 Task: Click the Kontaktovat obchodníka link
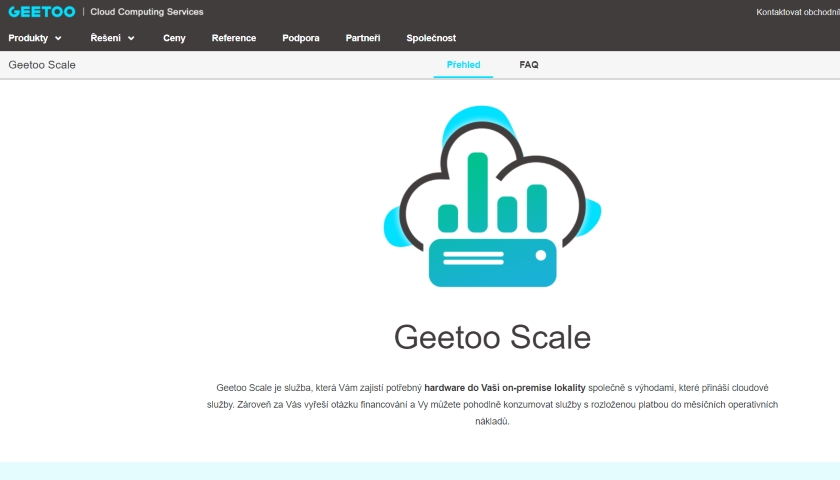(x=798, y=12)
